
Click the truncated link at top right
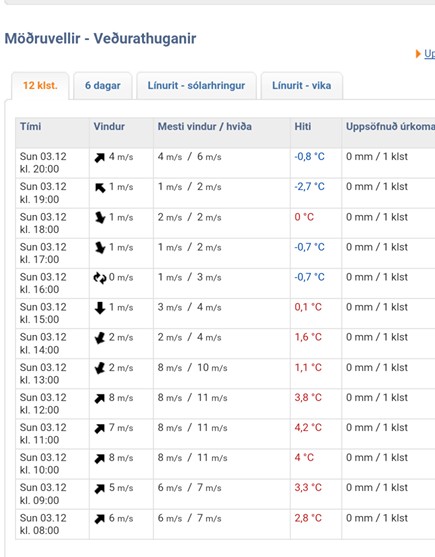(x=429, y=54)
